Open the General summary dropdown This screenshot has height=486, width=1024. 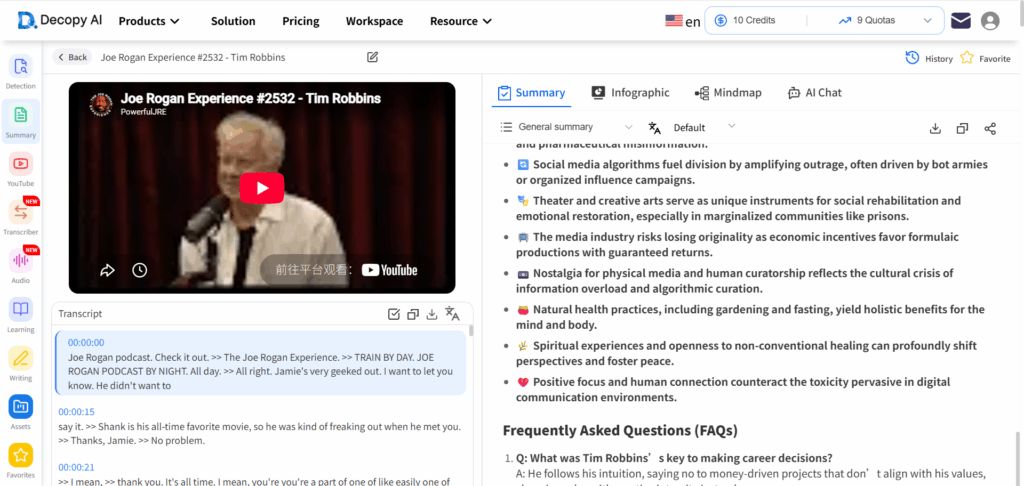tap(566, 127)
